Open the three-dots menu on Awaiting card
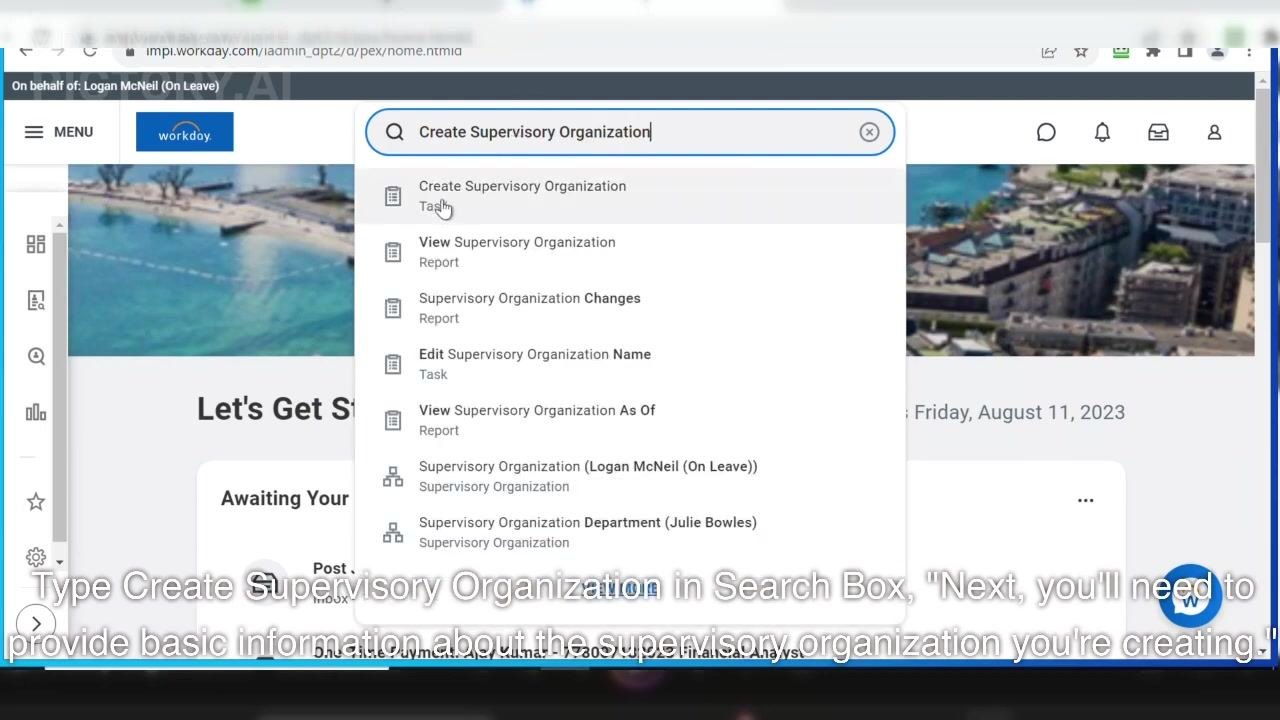The image size is (1280, 720). 1085,500
